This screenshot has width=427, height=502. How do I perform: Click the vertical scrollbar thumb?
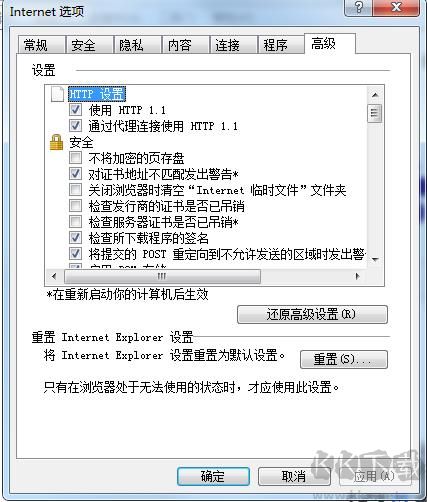375,113
